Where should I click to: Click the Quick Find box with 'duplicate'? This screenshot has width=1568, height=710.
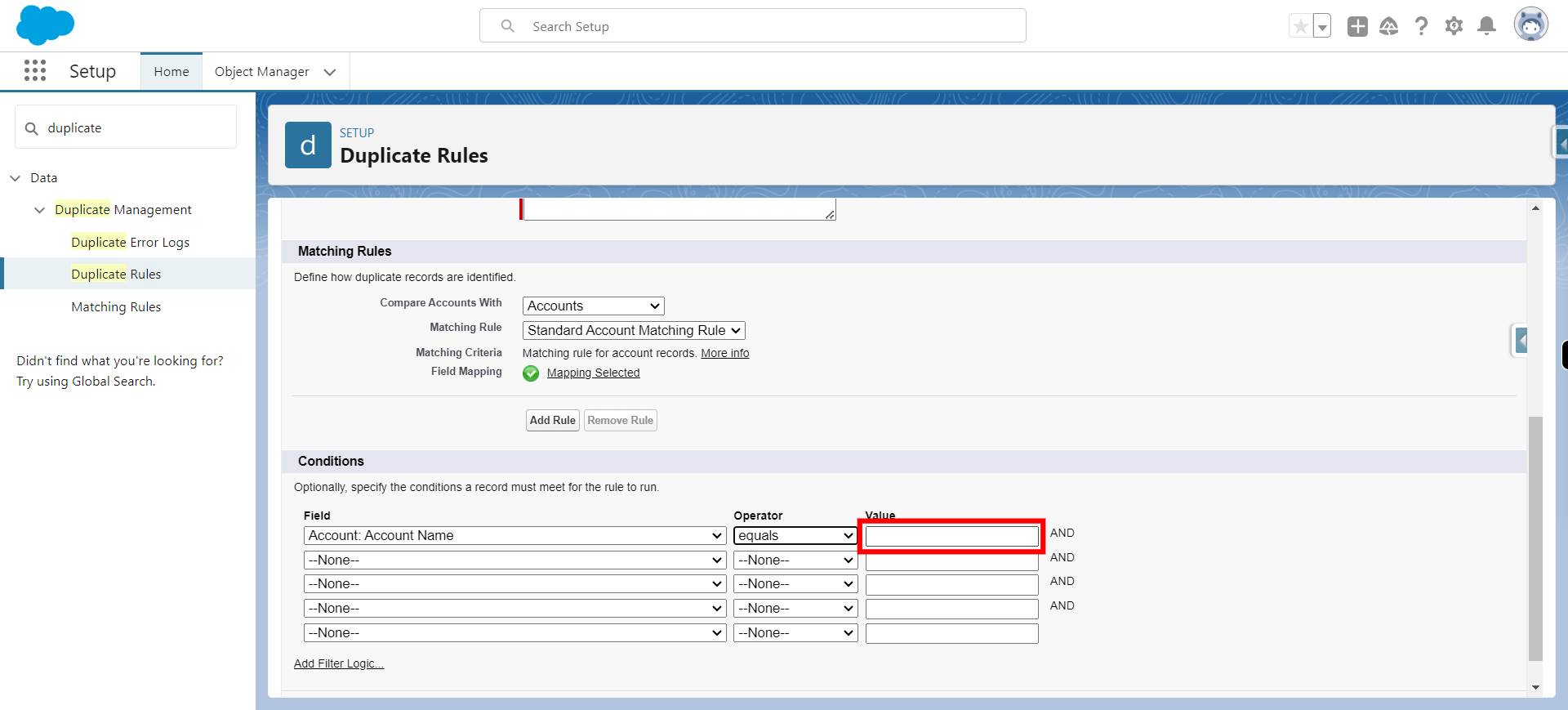point(126,127)
